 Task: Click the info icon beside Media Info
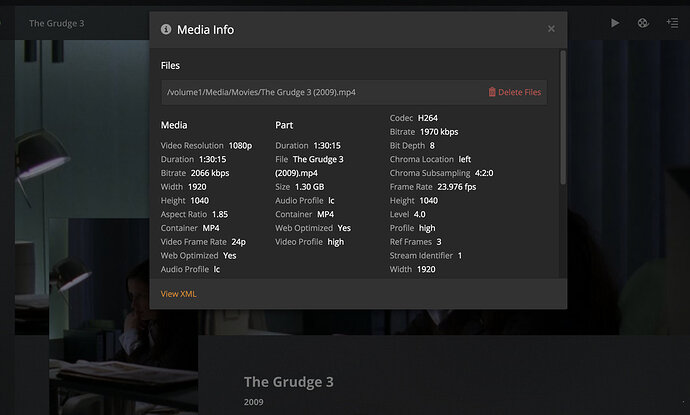click(x=166, y=29)
